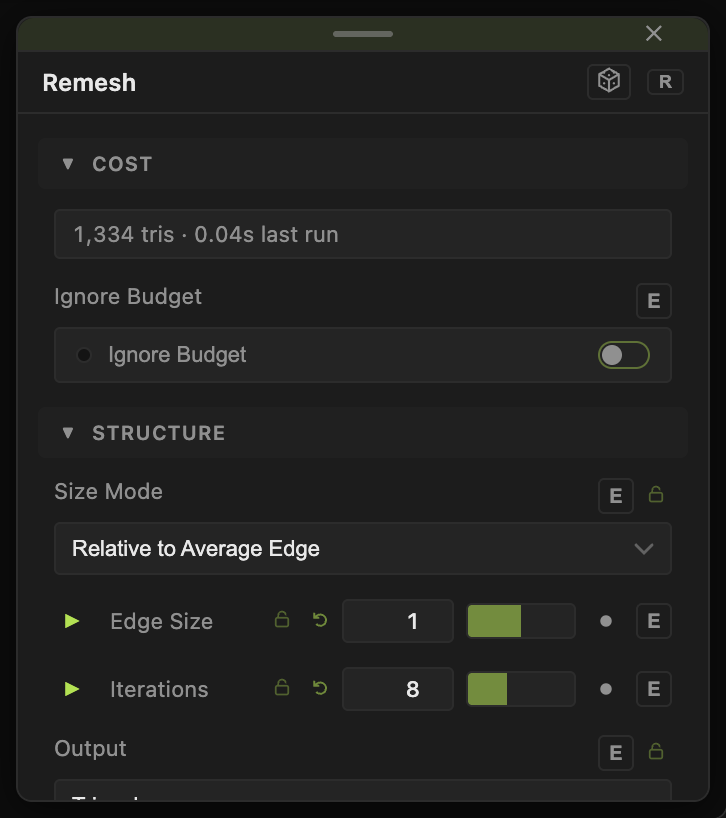This screenshot has width=726, height=818.
Task: Toggle the Ignore Budget switch
Action: [623, 355]
